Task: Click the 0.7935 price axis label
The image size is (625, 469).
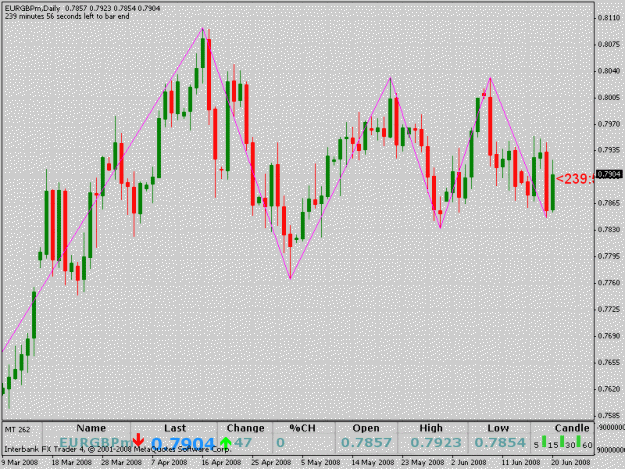Action: [x=609, y=150]
